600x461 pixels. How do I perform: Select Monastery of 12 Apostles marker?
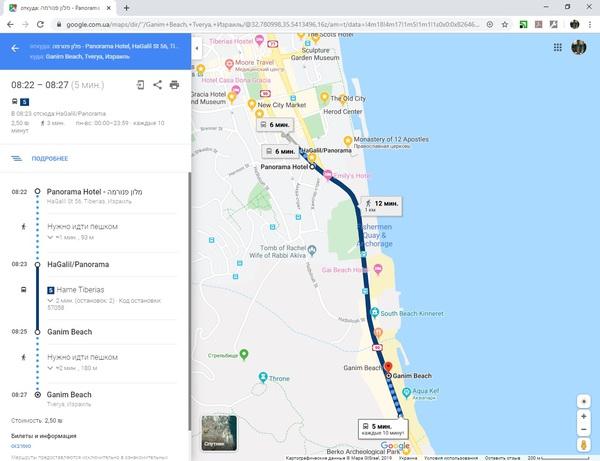point(347,141)
